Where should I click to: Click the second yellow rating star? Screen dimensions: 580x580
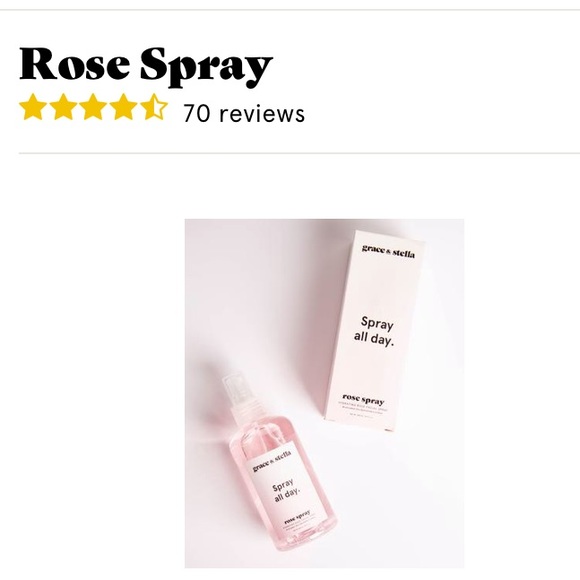coord(63,107)
